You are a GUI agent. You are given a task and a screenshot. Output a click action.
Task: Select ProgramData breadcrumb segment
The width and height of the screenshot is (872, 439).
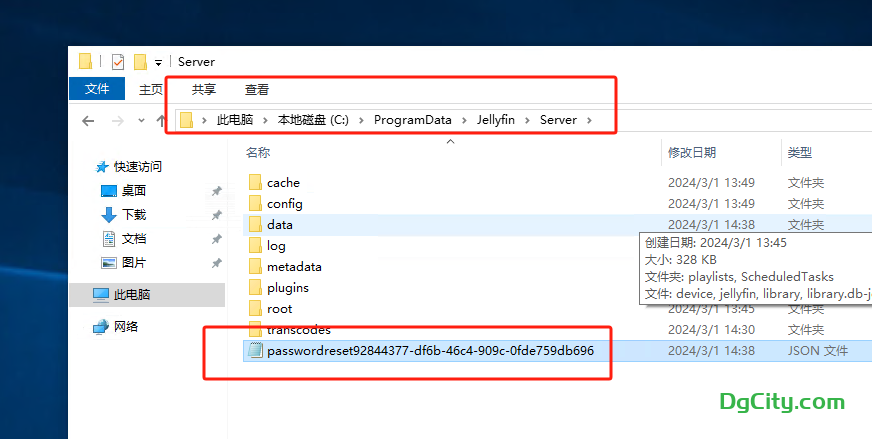[413, 120]
